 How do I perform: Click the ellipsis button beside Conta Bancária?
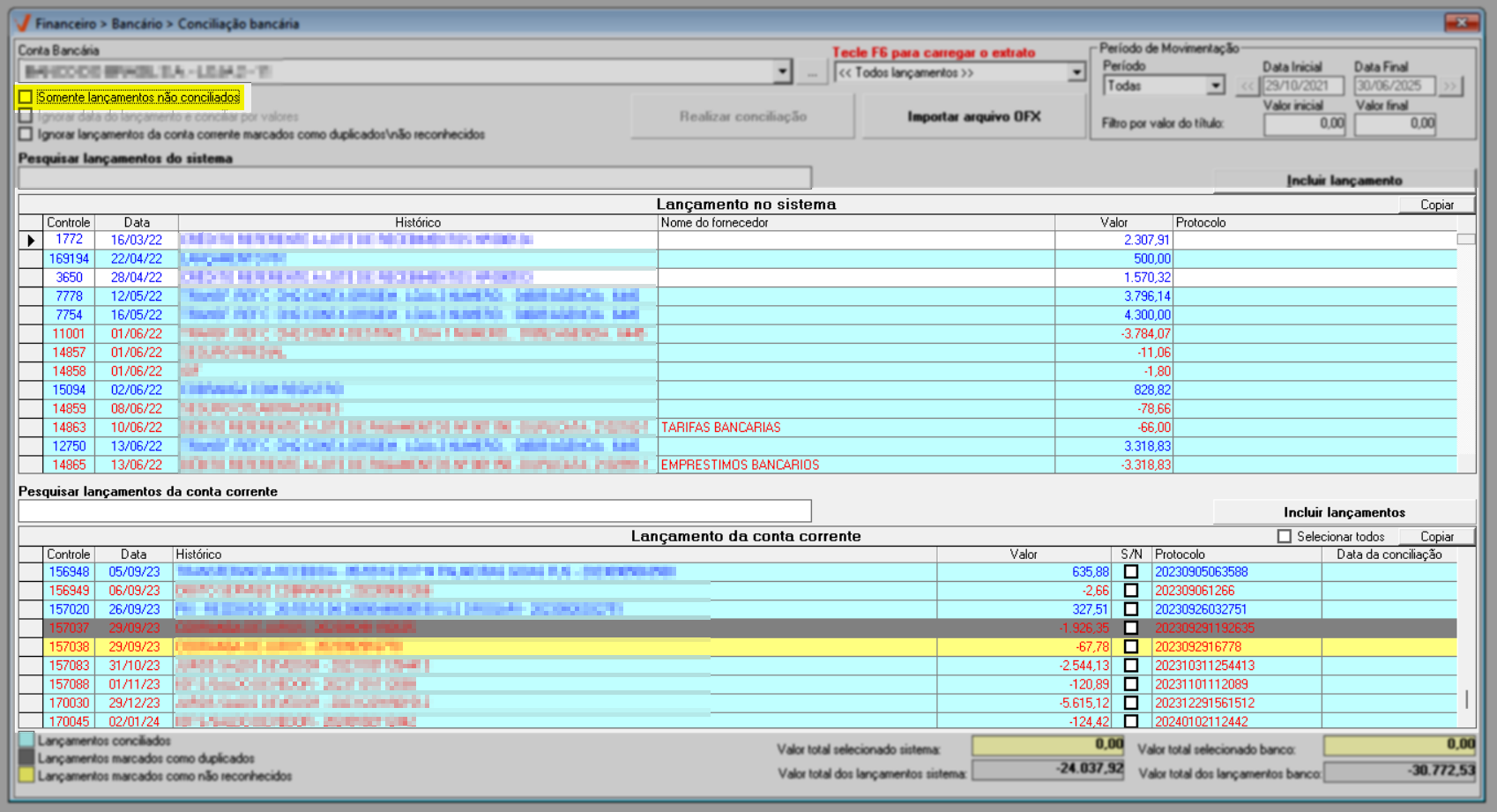pyautogui.click(x=811, y=72)
